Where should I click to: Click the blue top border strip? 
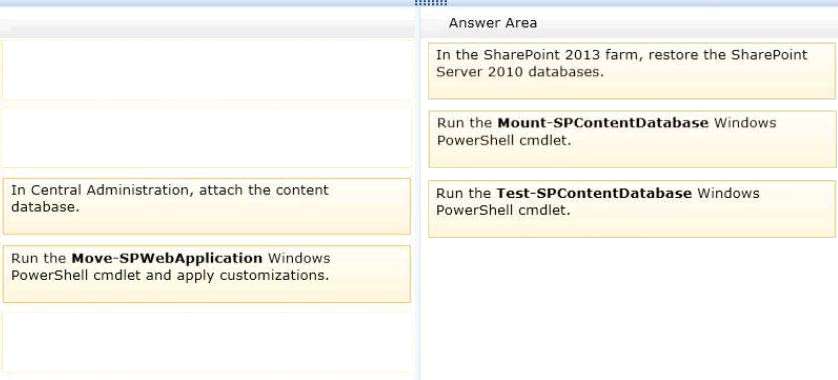pyautogui.click(x=419, y=3)
